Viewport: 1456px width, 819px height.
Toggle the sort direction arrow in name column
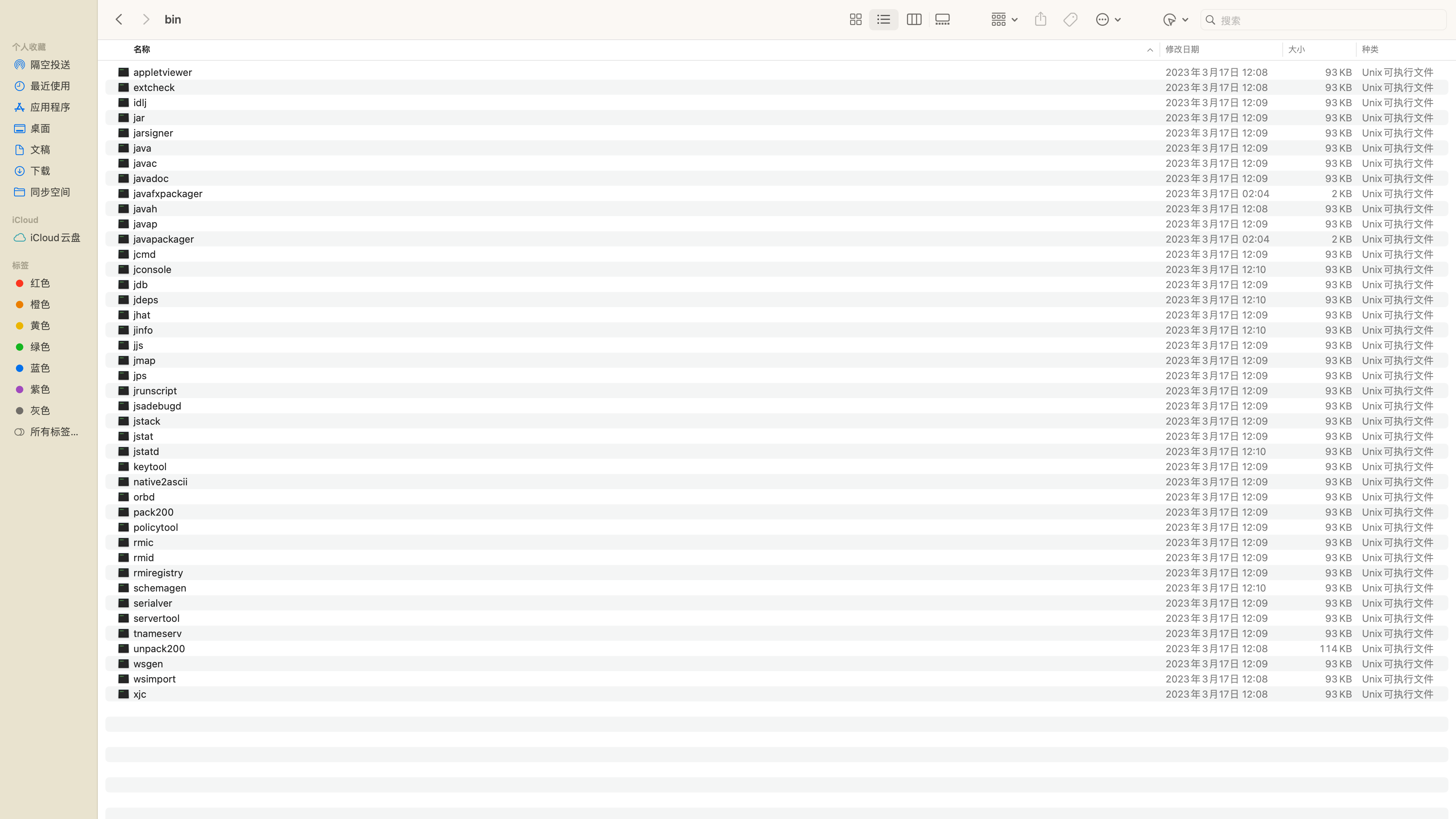coord(1150,50)
